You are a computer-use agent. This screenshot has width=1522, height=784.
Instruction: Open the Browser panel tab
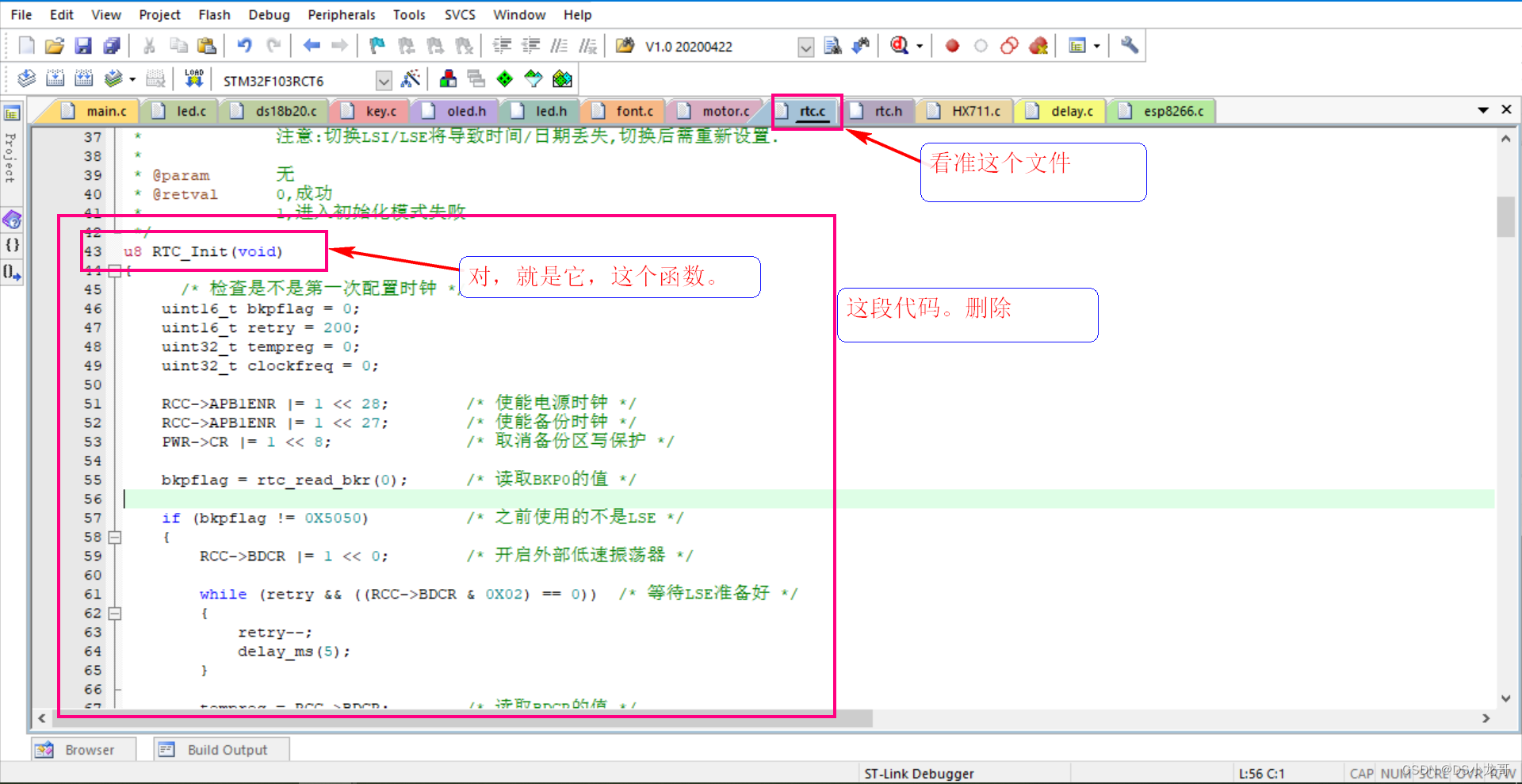[x=83, y=749]
